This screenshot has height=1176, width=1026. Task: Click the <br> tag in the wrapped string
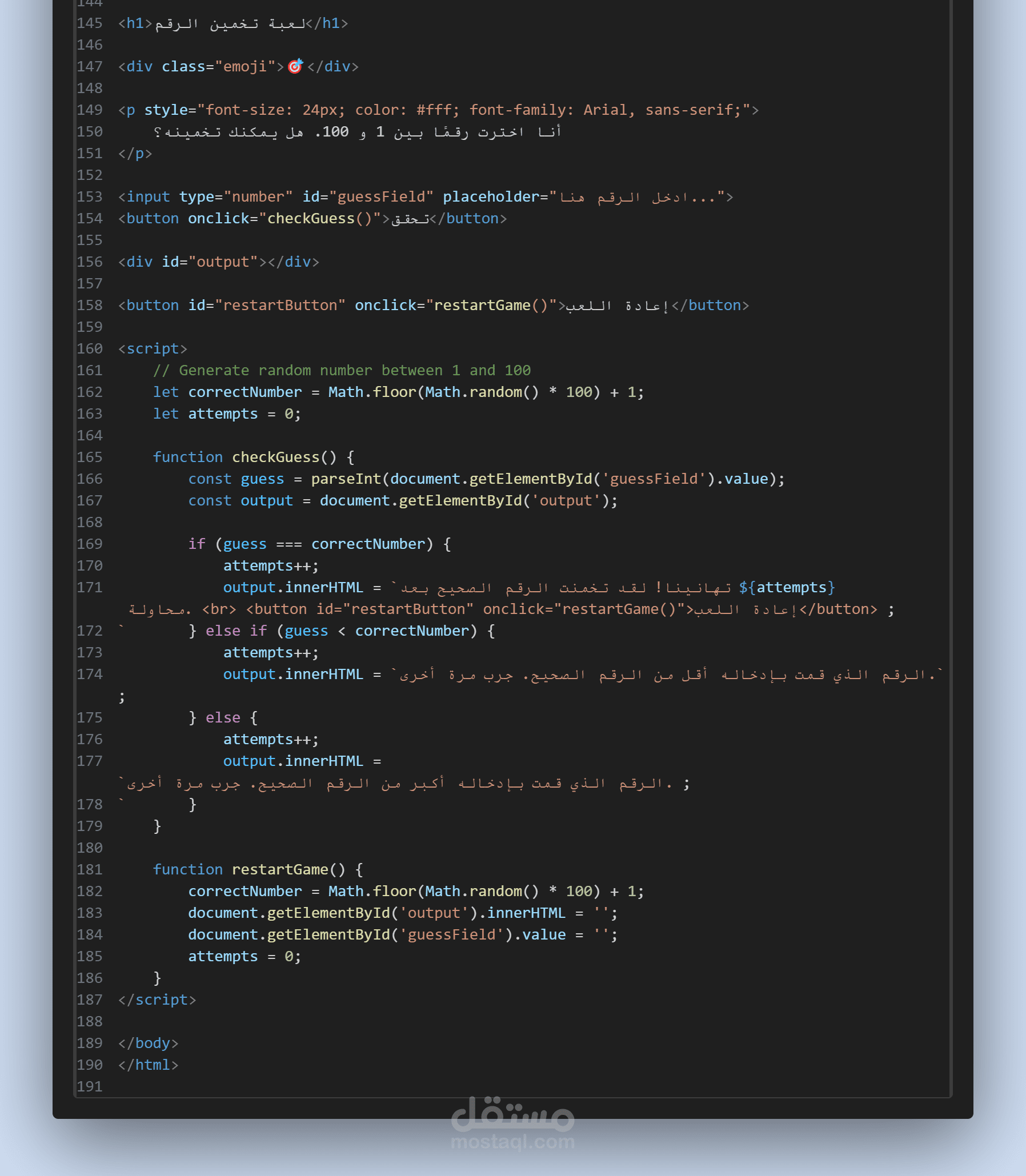click(219, 609)
